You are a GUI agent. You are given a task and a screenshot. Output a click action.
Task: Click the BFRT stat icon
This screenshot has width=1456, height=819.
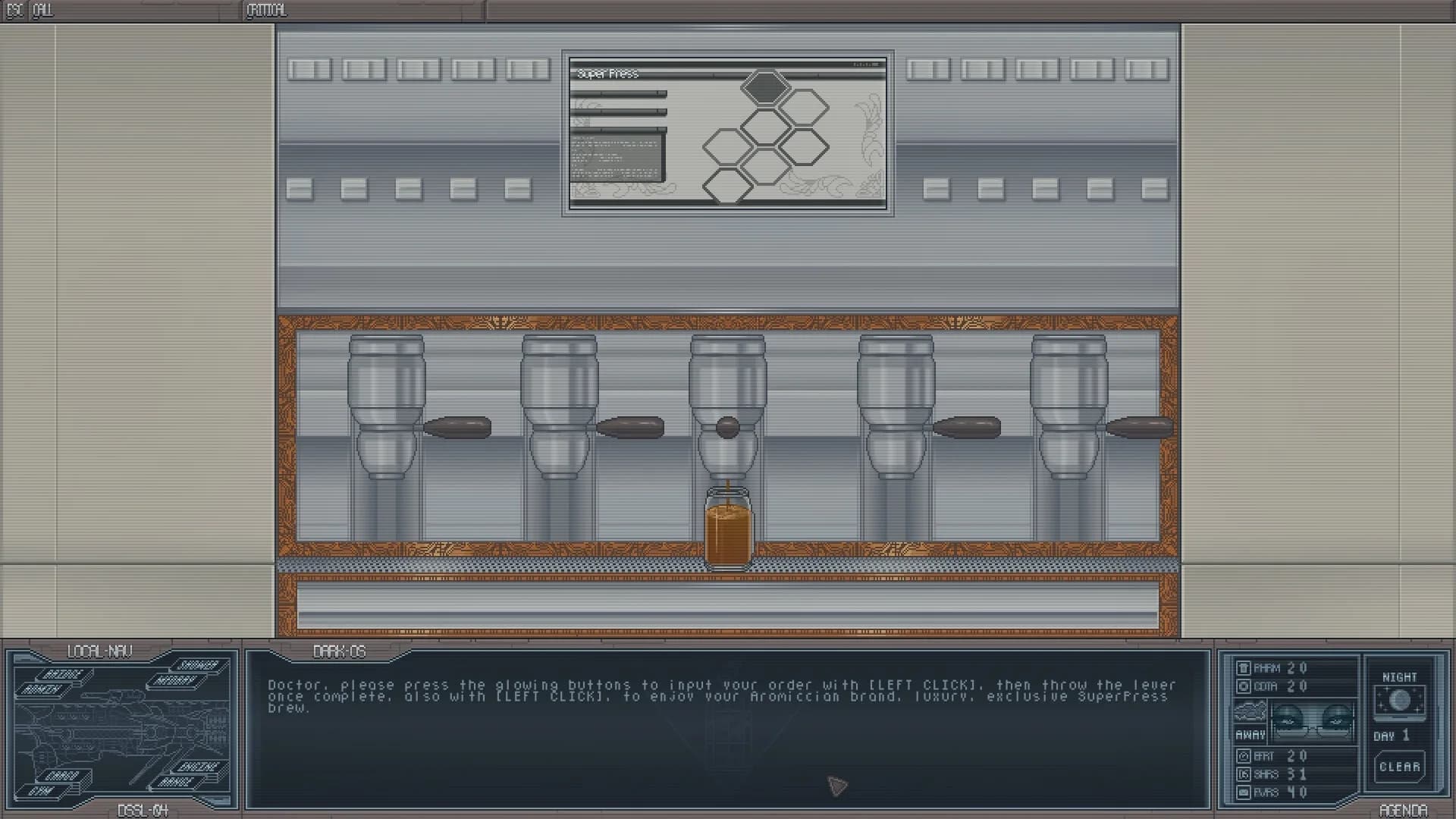[x=1244, y=756]
